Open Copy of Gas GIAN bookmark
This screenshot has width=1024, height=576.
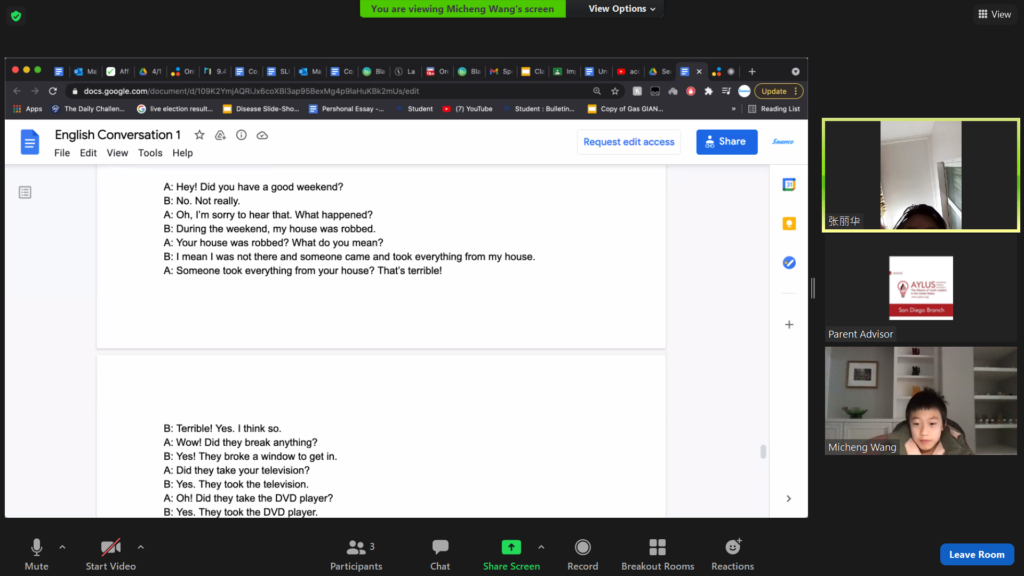pyautogui.click(x=626, y=109)
